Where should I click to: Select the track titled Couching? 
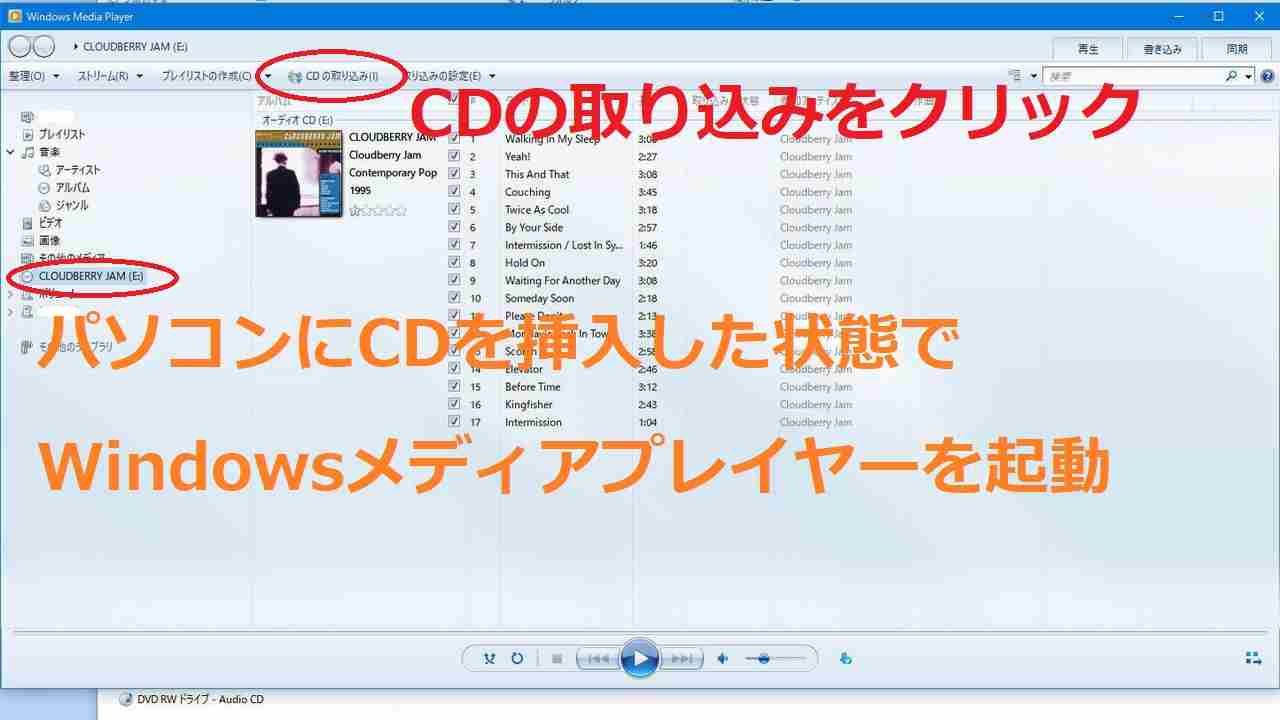[x=528, y=192]
